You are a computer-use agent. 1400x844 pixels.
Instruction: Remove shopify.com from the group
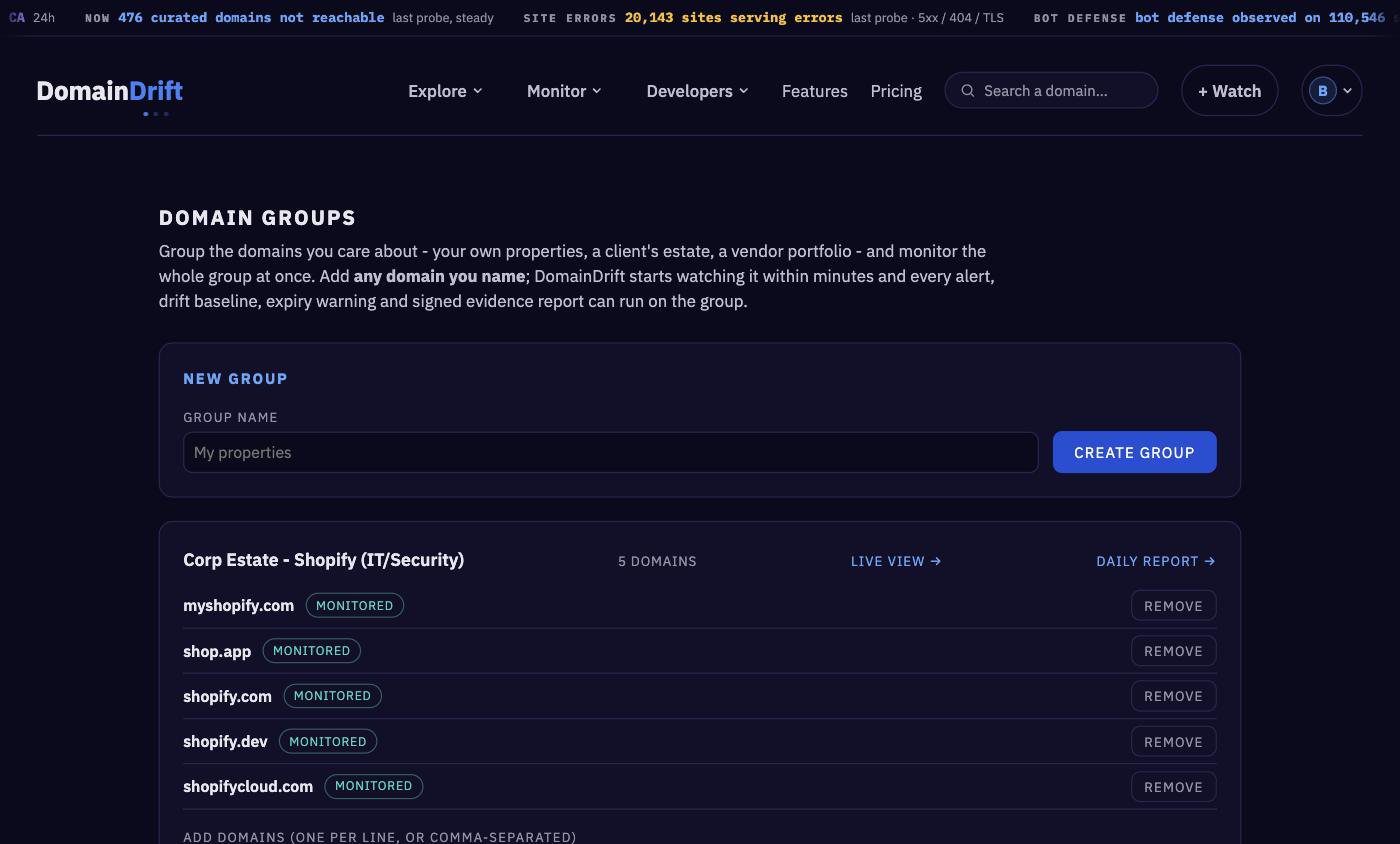coord(1173,696)
